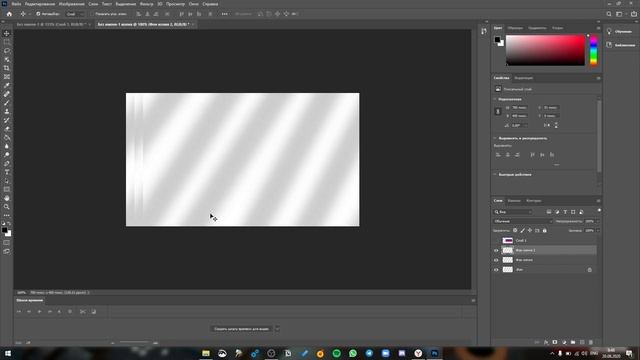The width and height of the screenshot is (640, 360).
Task: Show the hidden Слой 1 layer
Action: (496, 240)
